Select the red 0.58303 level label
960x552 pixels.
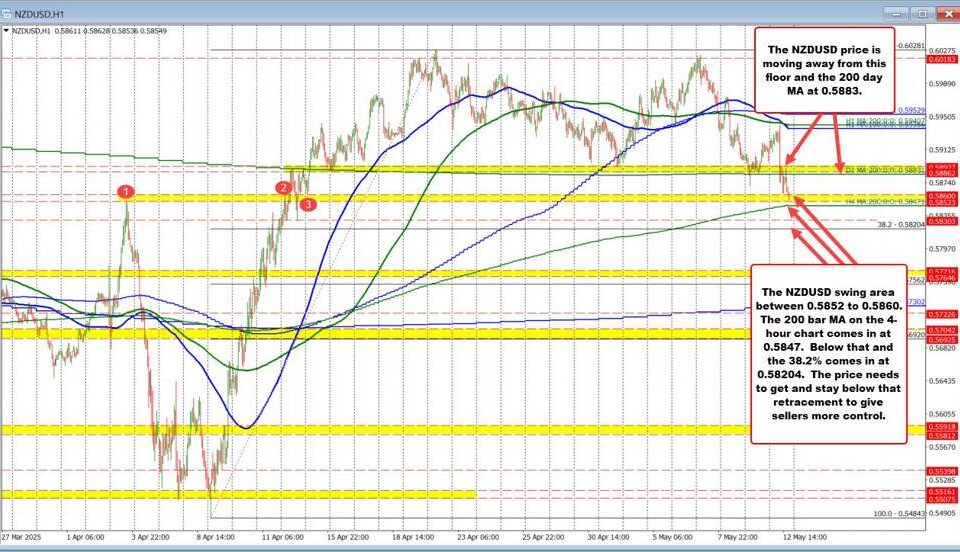click(x=942, y=221)
